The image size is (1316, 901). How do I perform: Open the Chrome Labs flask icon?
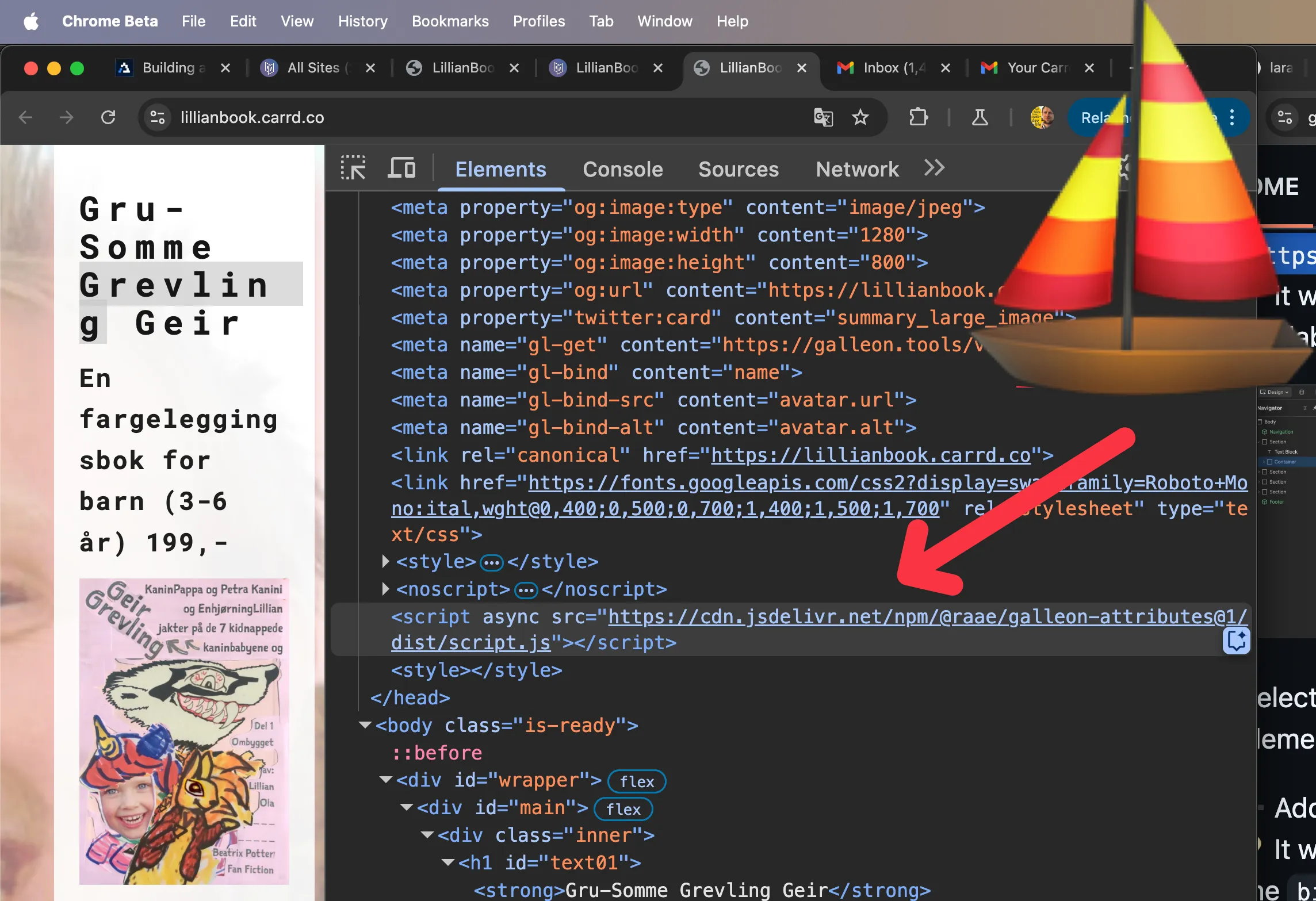coord(980,117)
